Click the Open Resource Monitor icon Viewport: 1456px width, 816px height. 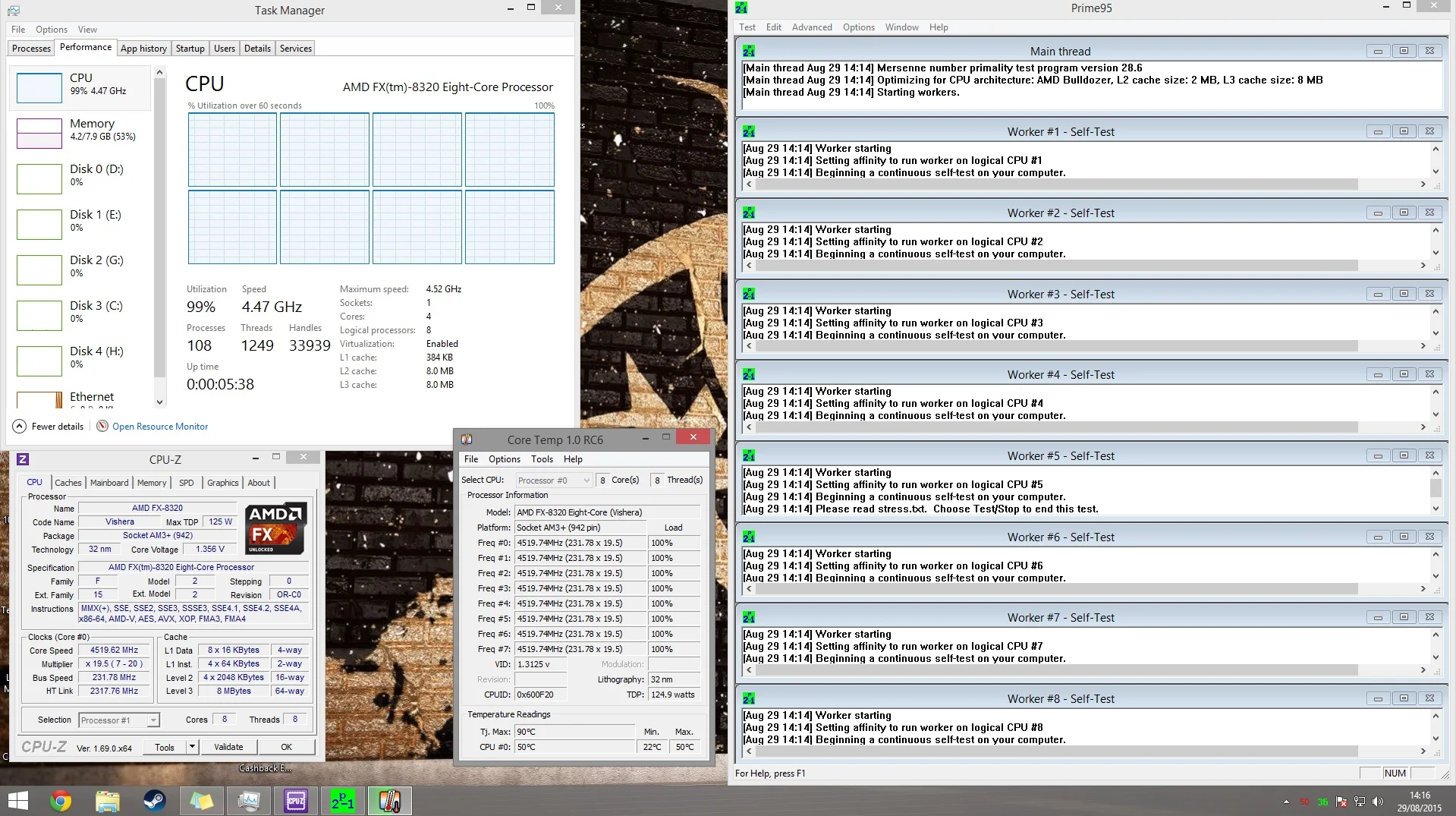[102, 426]
